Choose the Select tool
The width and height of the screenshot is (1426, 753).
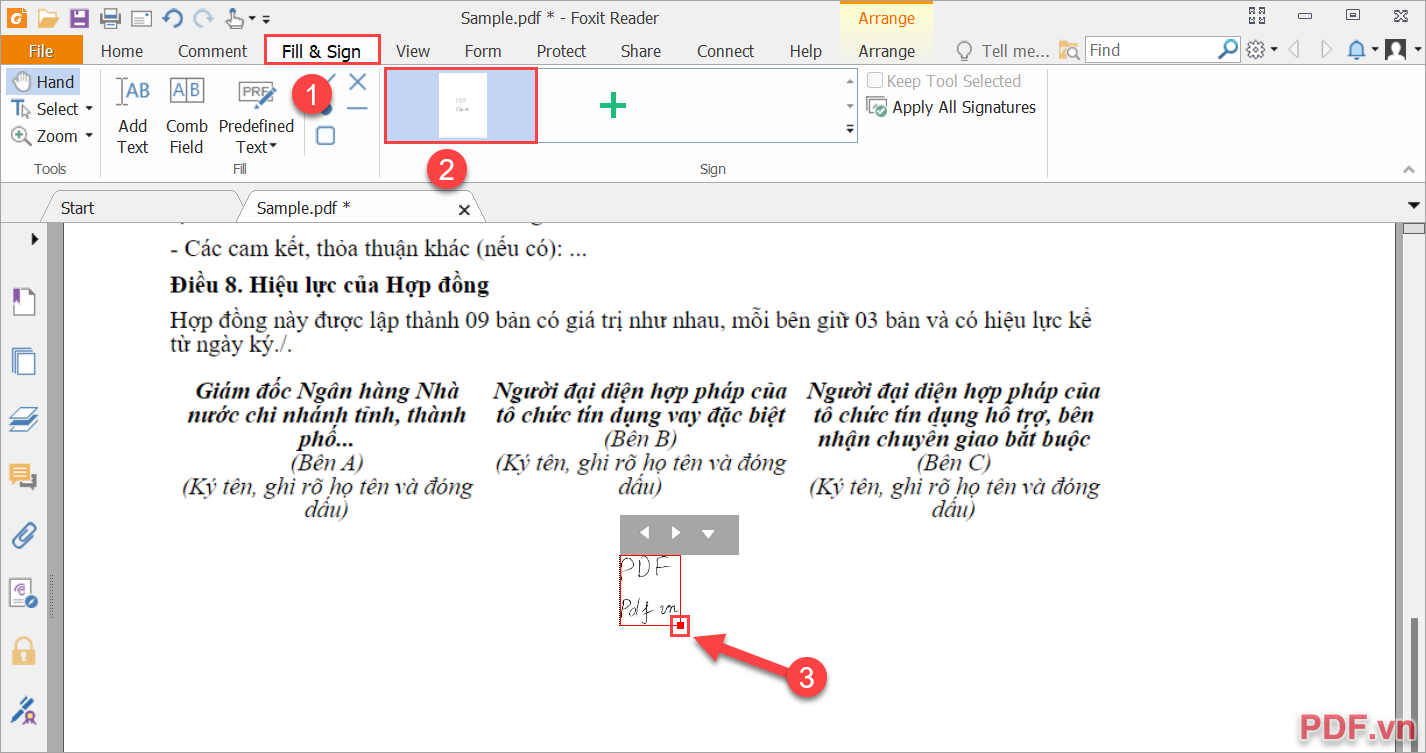[x=45, y=109]
